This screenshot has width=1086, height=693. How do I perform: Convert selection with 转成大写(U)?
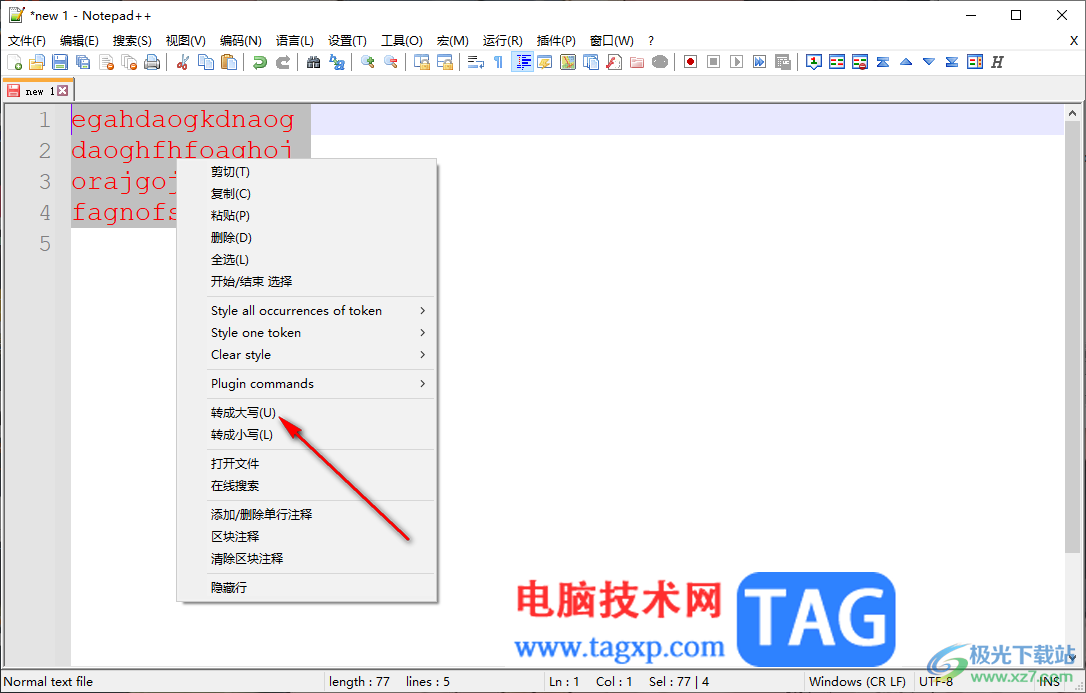coord(307,413)
